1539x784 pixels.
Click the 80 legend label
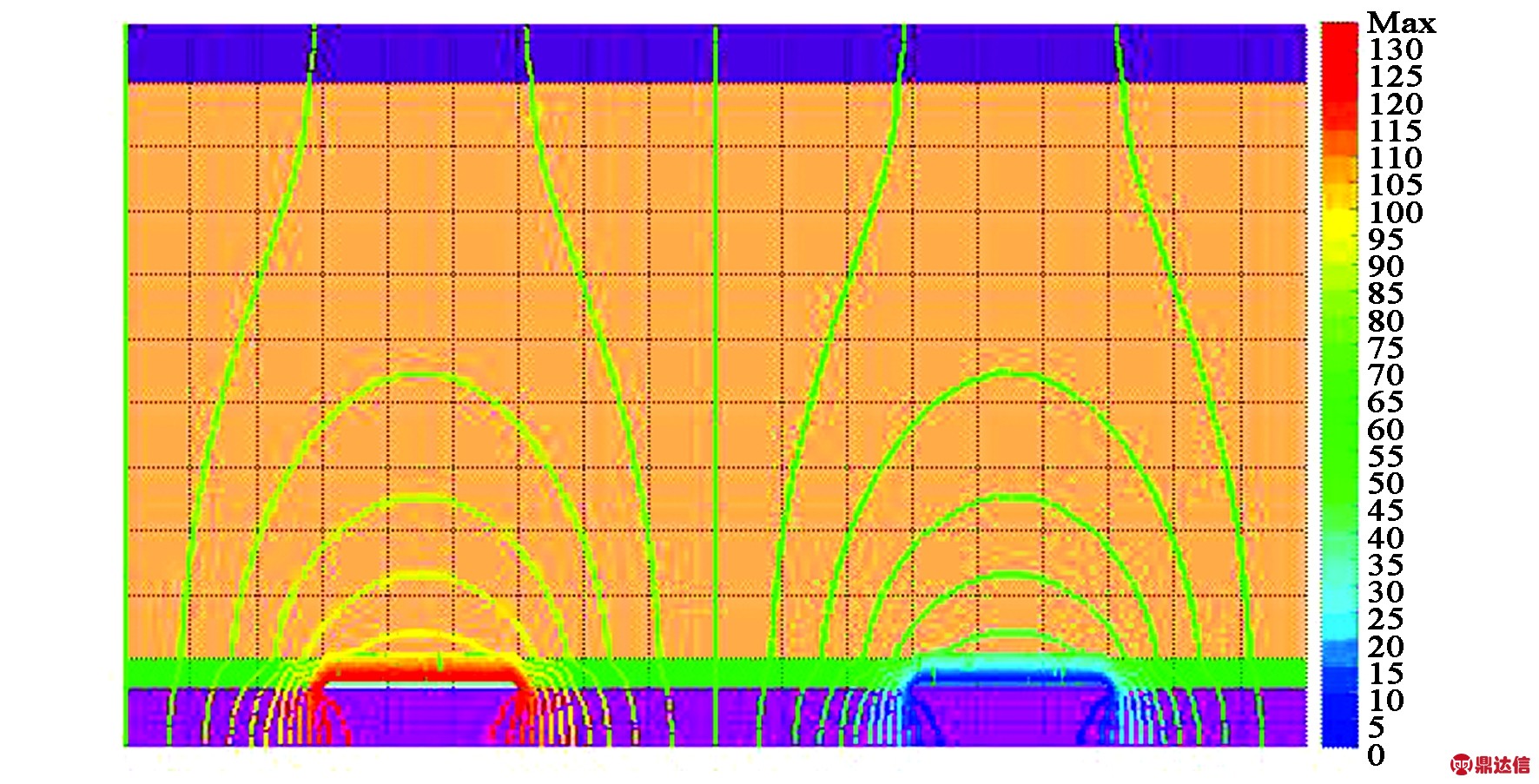pyautogui.click(x=1385, y=321)
